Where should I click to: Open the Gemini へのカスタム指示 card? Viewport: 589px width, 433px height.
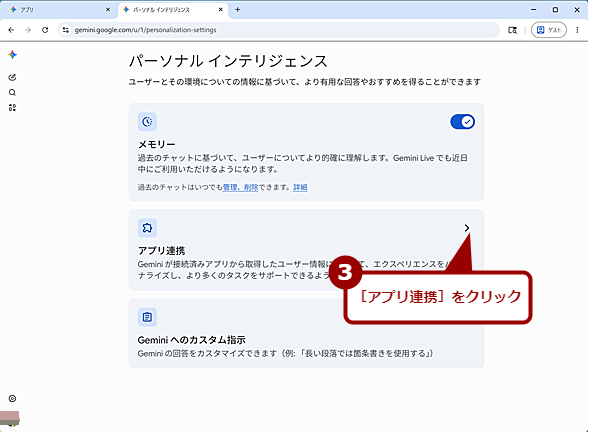[306, 333]
